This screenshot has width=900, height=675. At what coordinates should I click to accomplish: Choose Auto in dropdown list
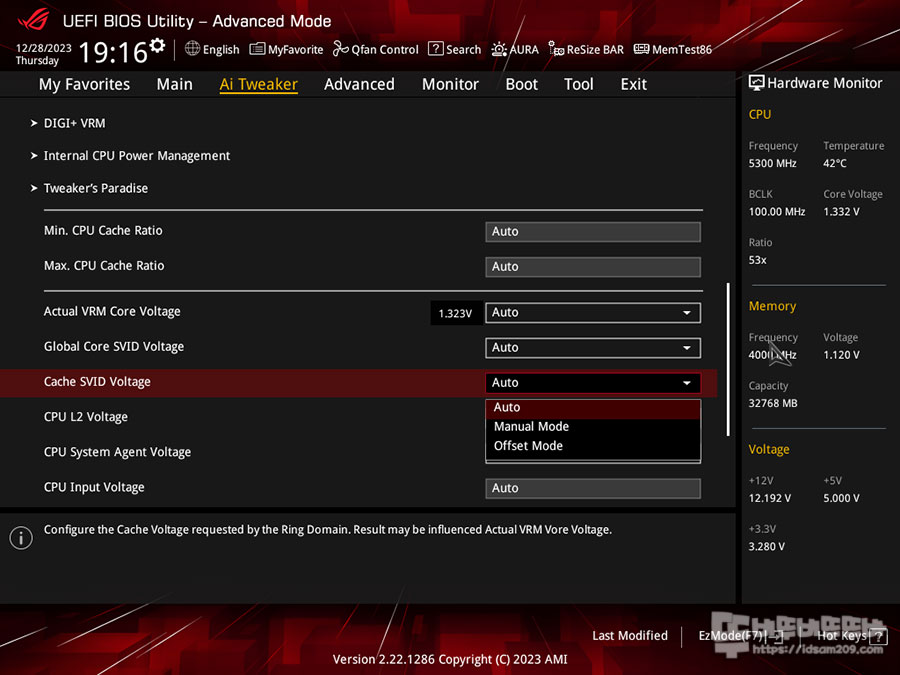[593, 408]
